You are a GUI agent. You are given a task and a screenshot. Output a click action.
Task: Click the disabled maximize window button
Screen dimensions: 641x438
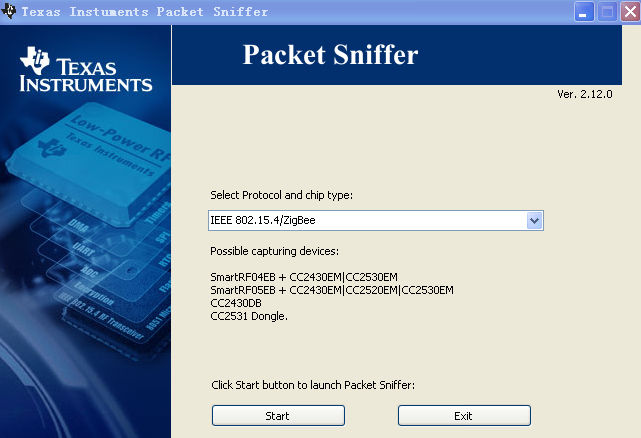(x=606, y=12)
